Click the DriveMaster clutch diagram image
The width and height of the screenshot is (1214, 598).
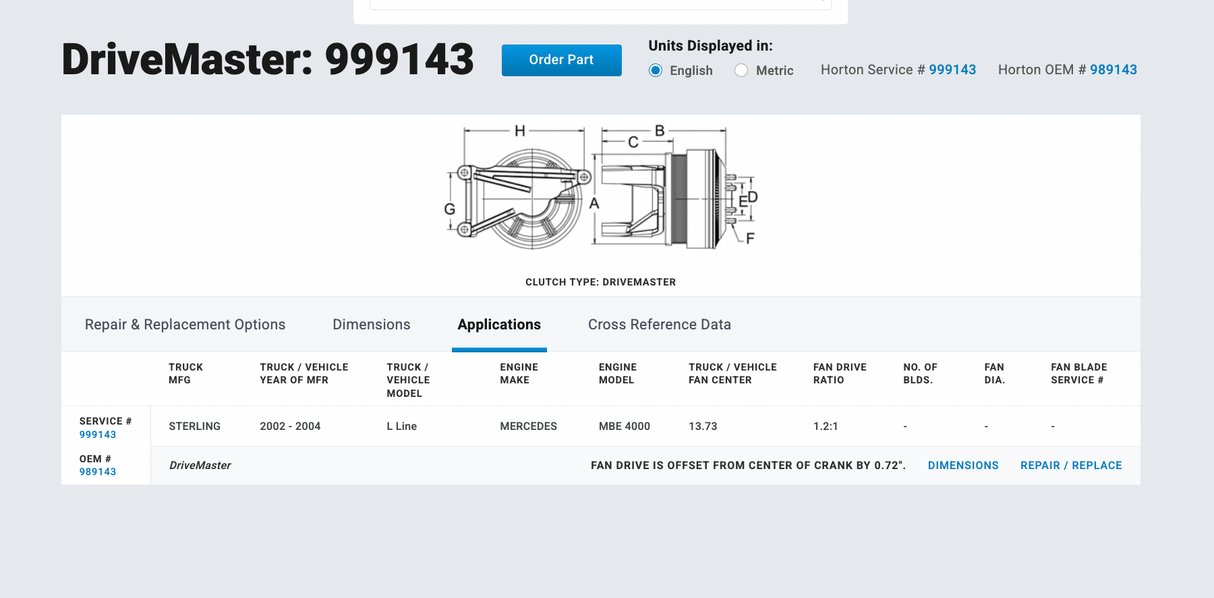coord(602,187)
